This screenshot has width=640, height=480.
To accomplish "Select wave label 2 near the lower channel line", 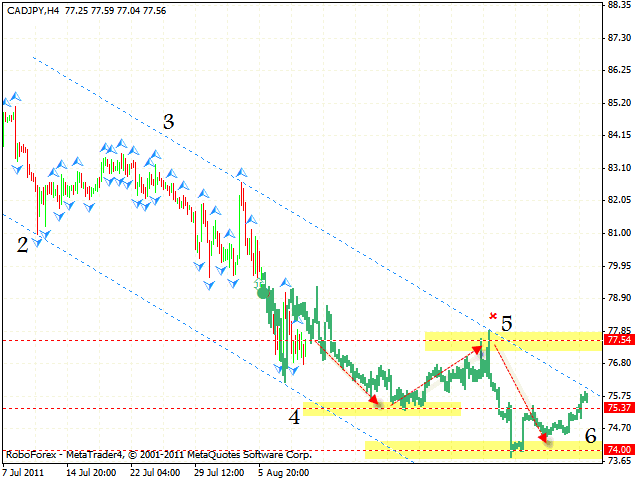I will 22,245.
